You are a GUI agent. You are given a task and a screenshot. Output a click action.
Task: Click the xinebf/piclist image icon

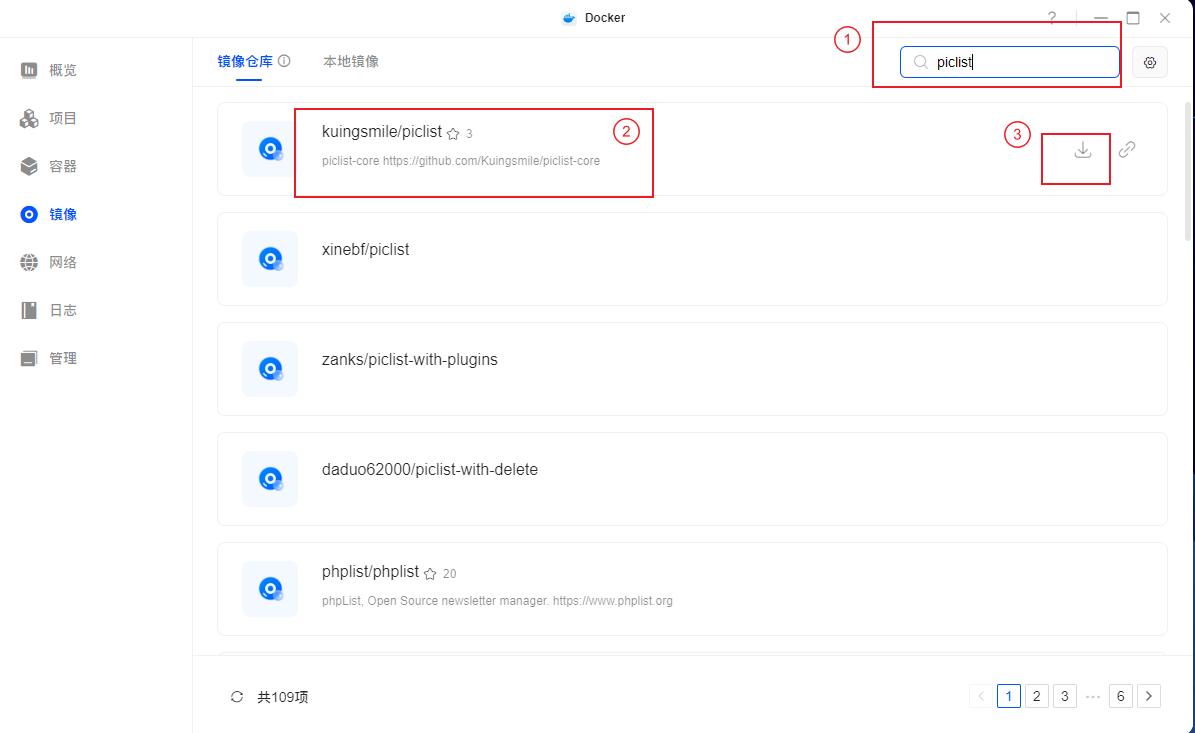(270, 259)
